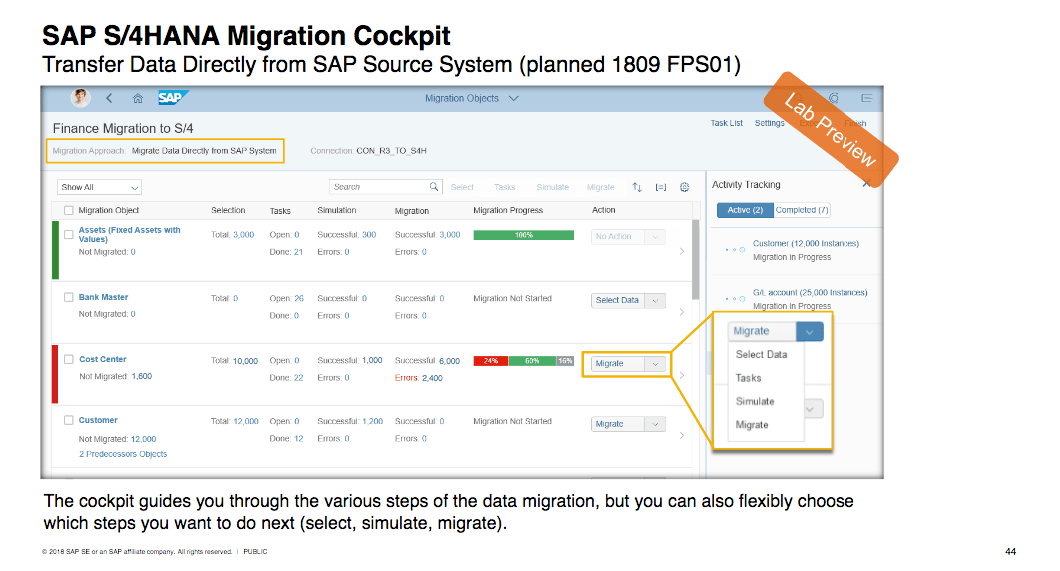
Task: Click the Errors 2,400 value
Action: (432, 378)
